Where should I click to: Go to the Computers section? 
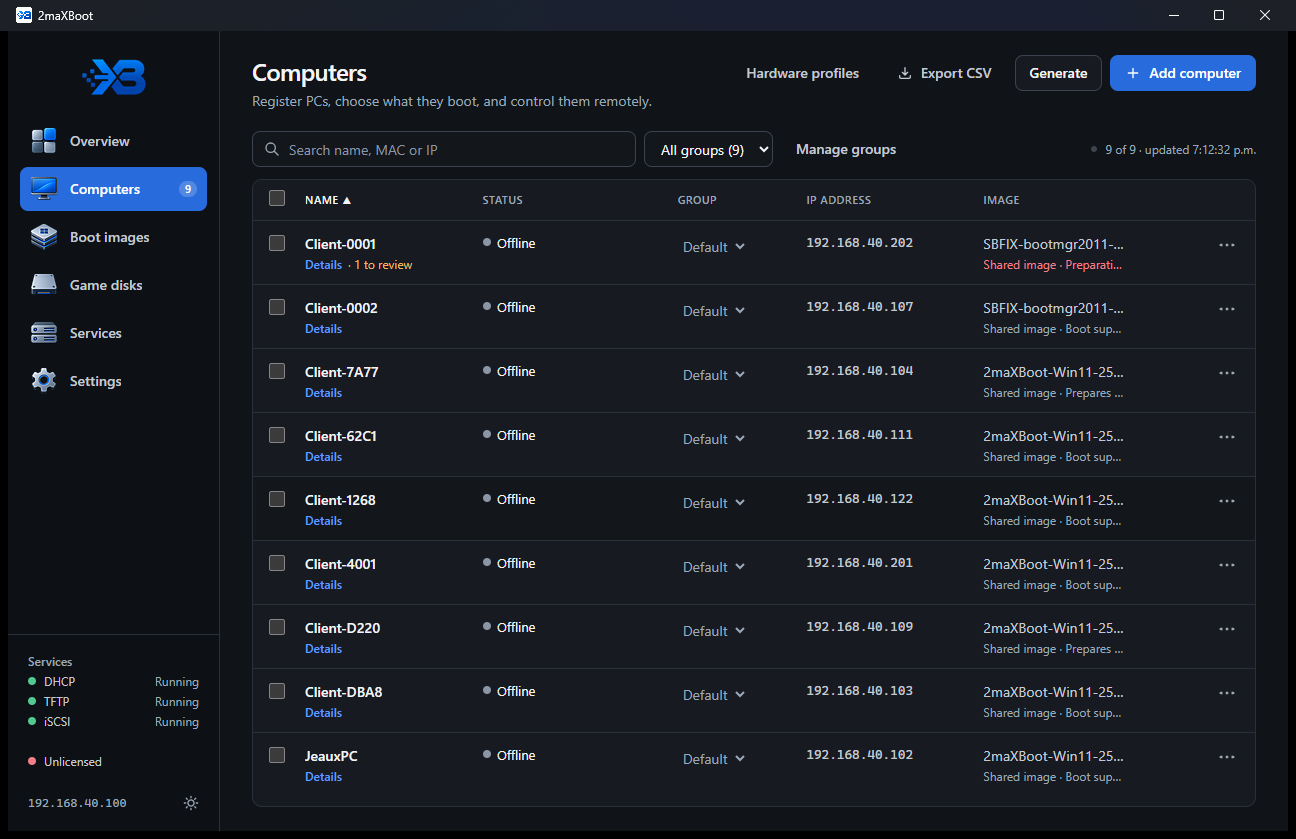113,189
